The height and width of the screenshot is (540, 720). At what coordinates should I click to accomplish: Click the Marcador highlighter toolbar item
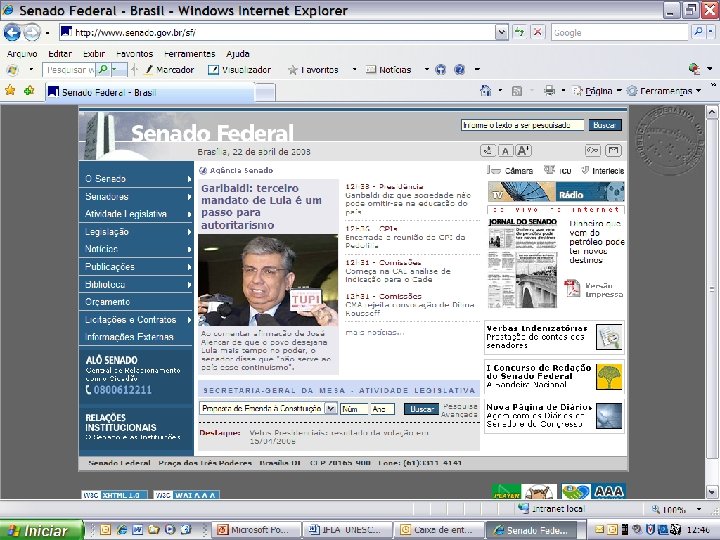coord(169,70)
